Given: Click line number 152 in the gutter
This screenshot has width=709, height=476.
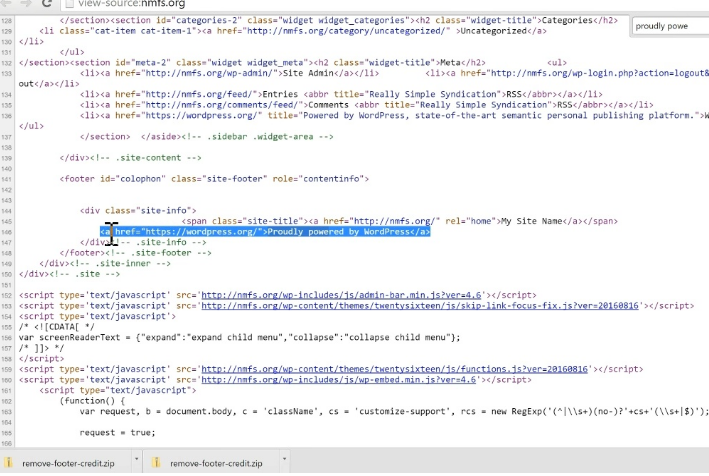Looking at the screenshot, I should [6, 296].
